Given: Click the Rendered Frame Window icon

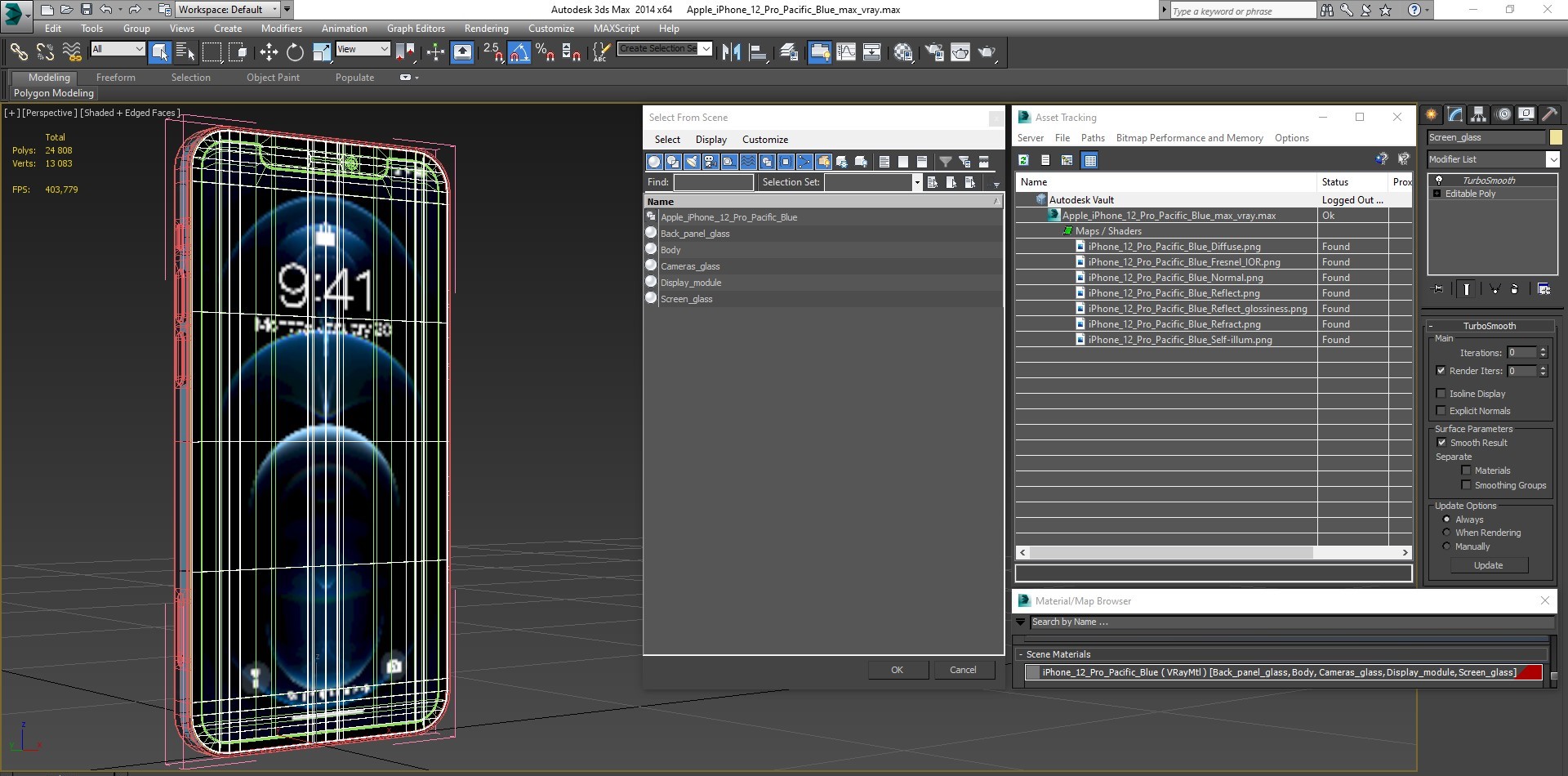Looking at the screenshot, I should pyautogui.click(x=960, y=52).
